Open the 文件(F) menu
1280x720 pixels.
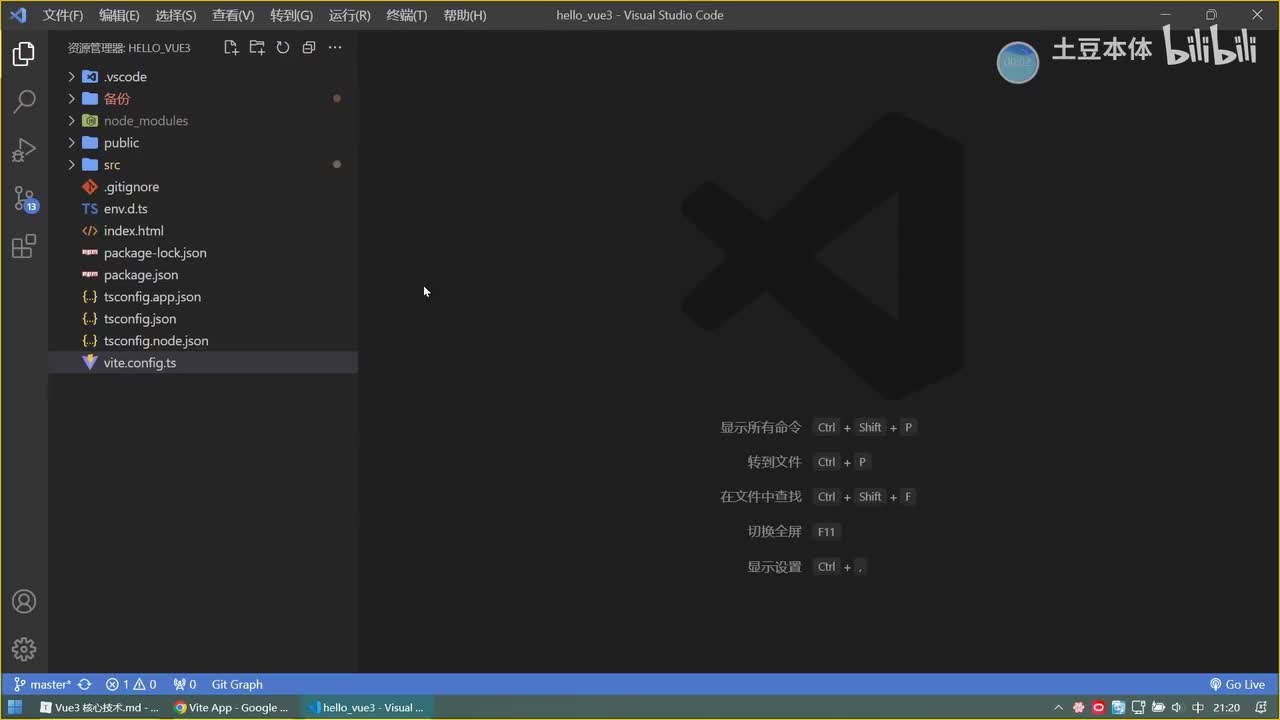[62, 15]
